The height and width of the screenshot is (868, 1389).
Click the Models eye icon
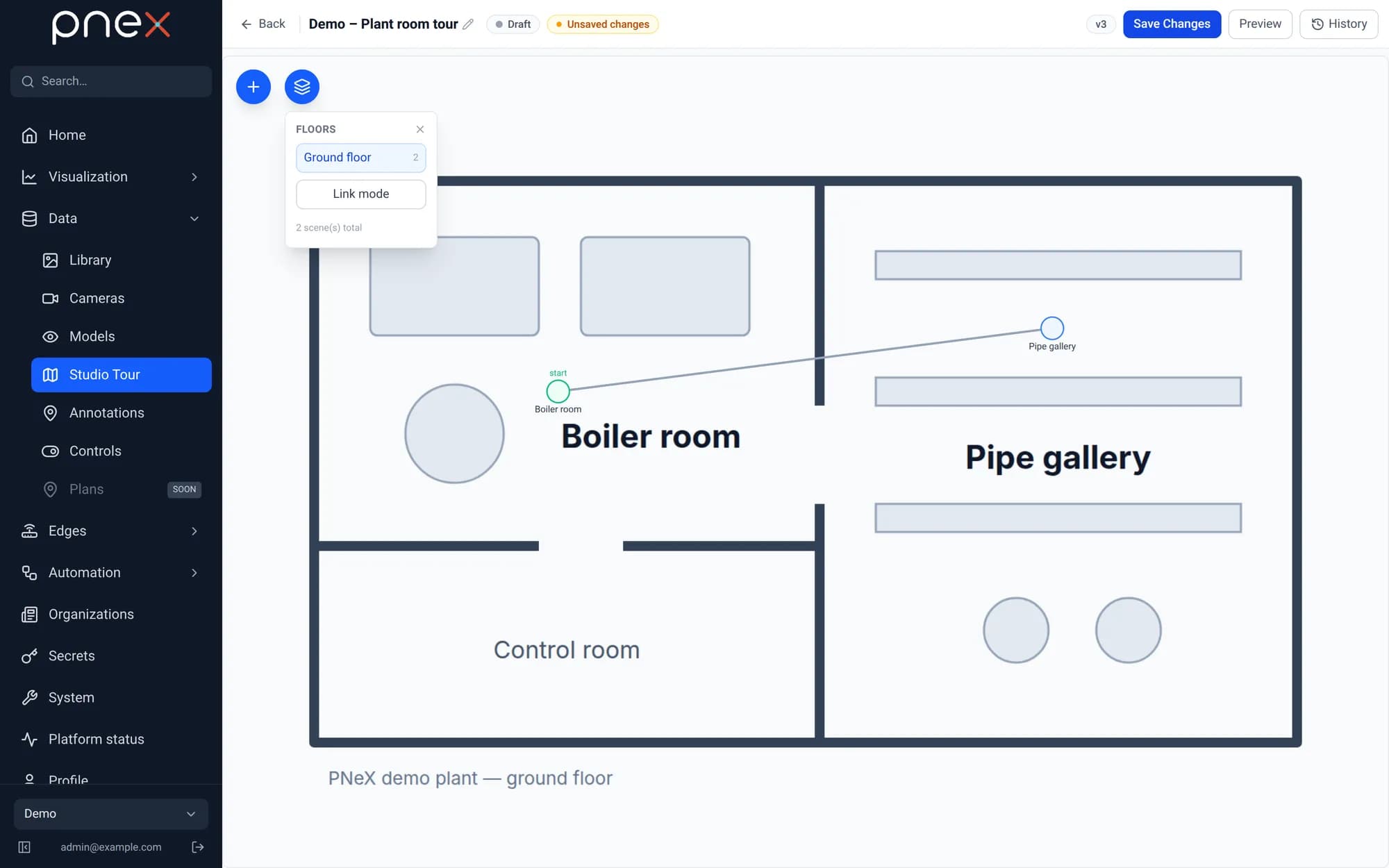click(50, 337)
